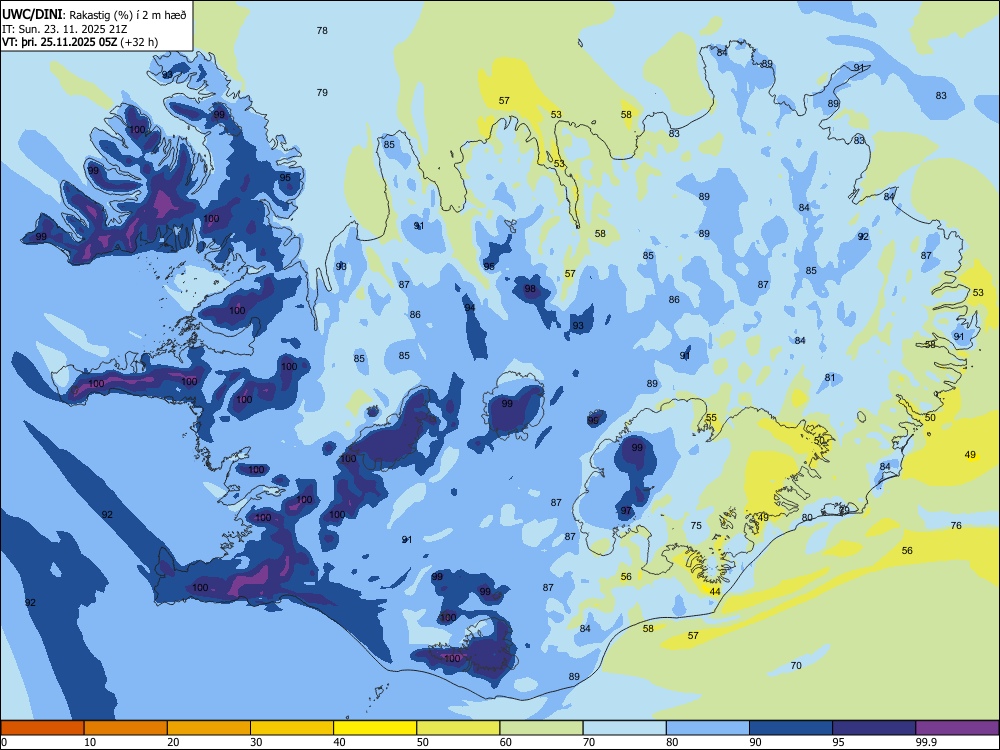Click the '60' legend tick label

tap(506, 742)
